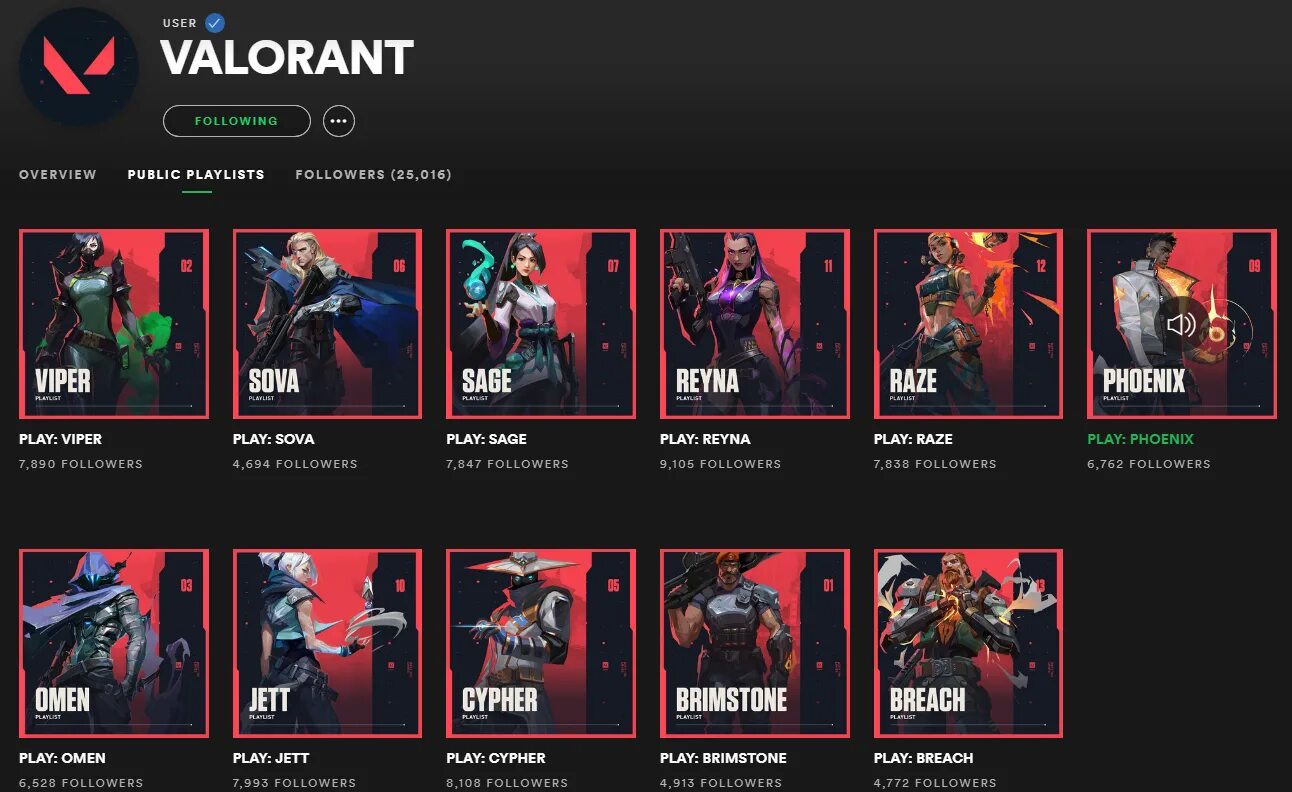Viewport: 1292px width, 792px height.
Task: Open the Jett playlist cover
Action: point(327,643)
